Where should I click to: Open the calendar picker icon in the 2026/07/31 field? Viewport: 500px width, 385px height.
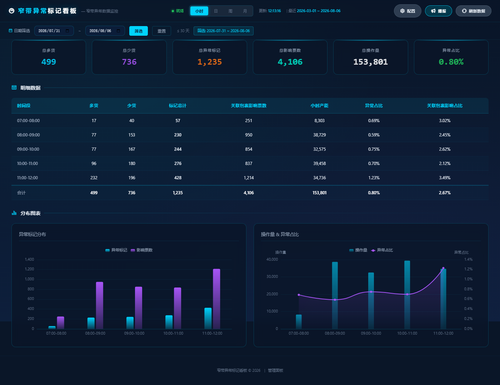67,31
